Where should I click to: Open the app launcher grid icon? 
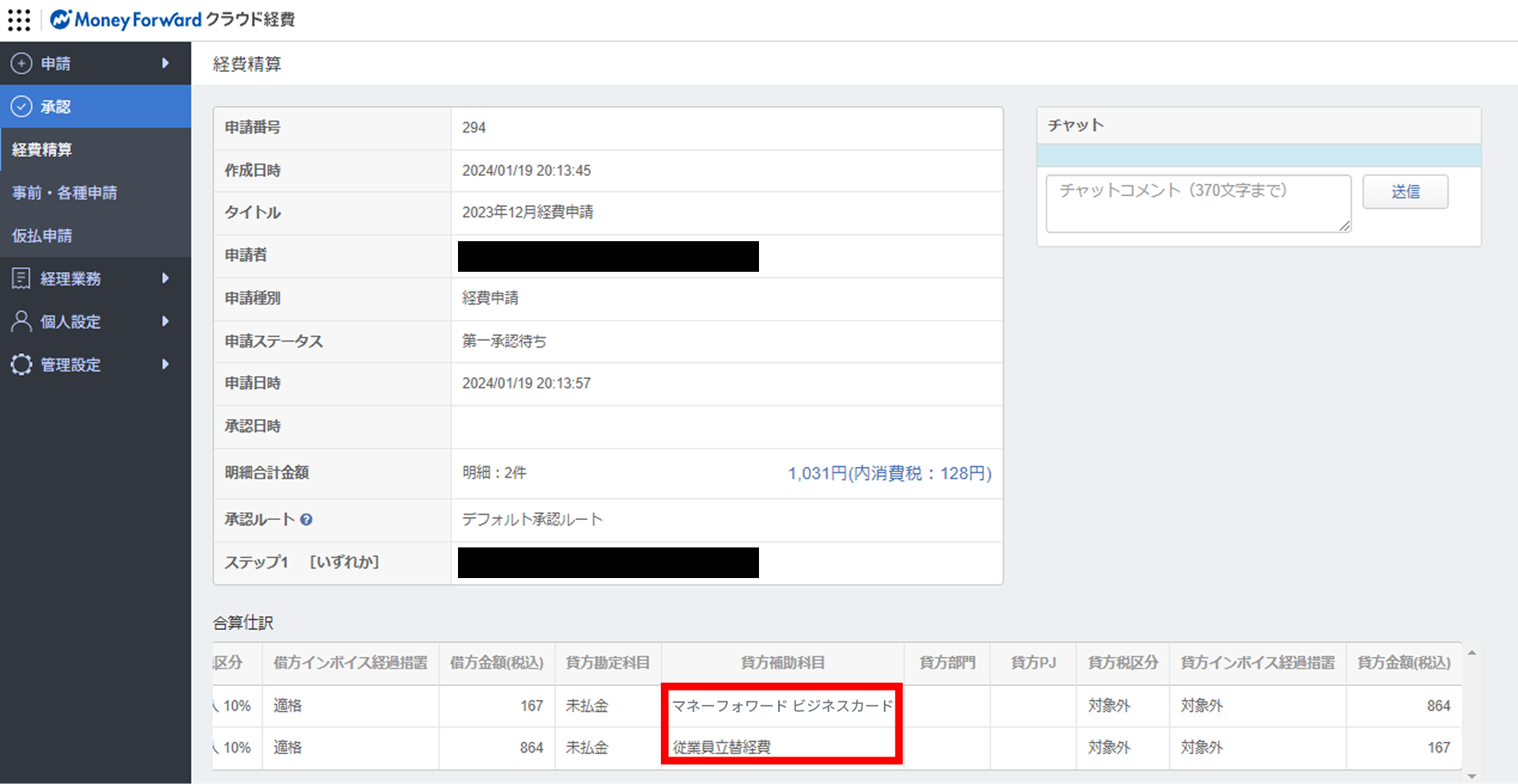pyautogui.click(x=19, y=20)
